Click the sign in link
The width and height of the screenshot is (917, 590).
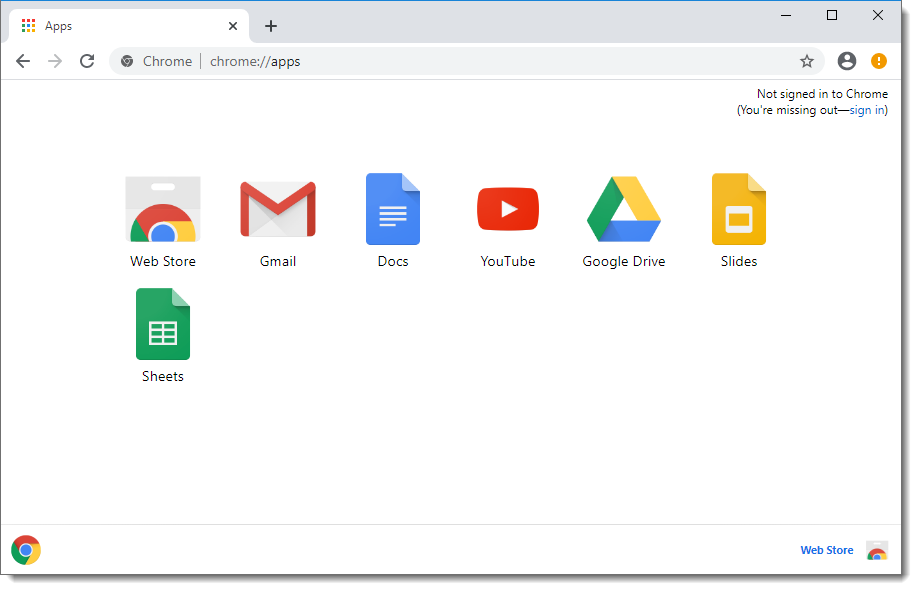[867, 110]
